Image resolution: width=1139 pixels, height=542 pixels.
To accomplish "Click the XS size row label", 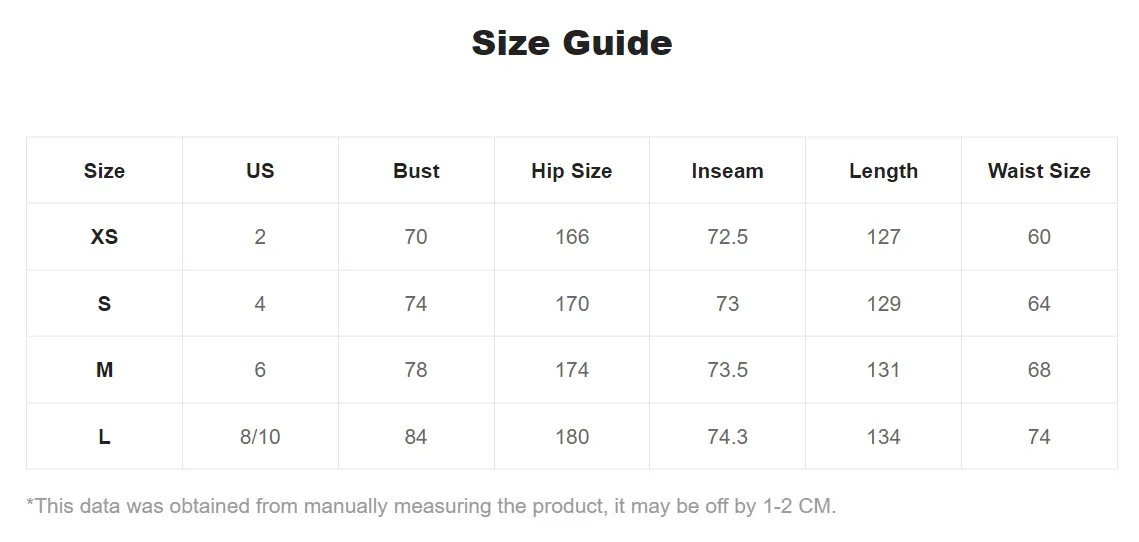I will tap(104, 237).
